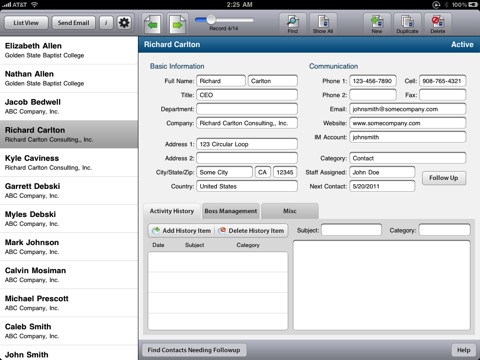This screenshot has height=360, width=480.
Task: Edit the Cell number field
Action: click(442, 81)
